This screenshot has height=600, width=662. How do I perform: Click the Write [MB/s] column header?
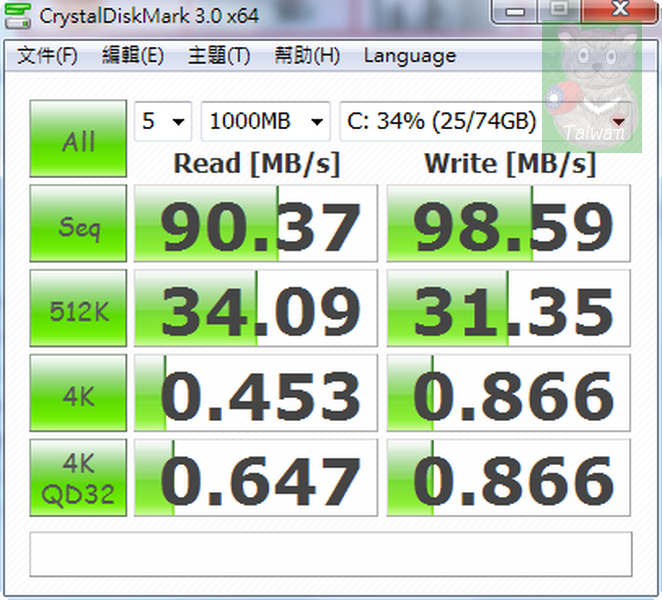[x=510, y=164]
